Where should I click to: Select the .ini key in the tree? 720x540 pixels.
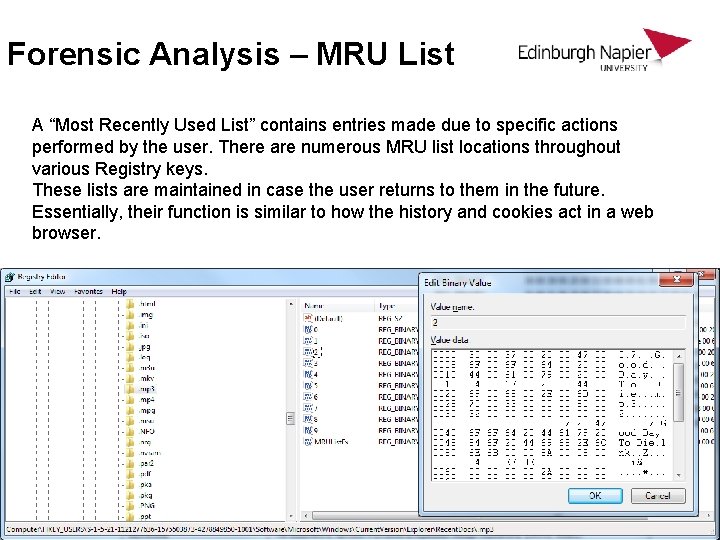click(x=144, y=325)
